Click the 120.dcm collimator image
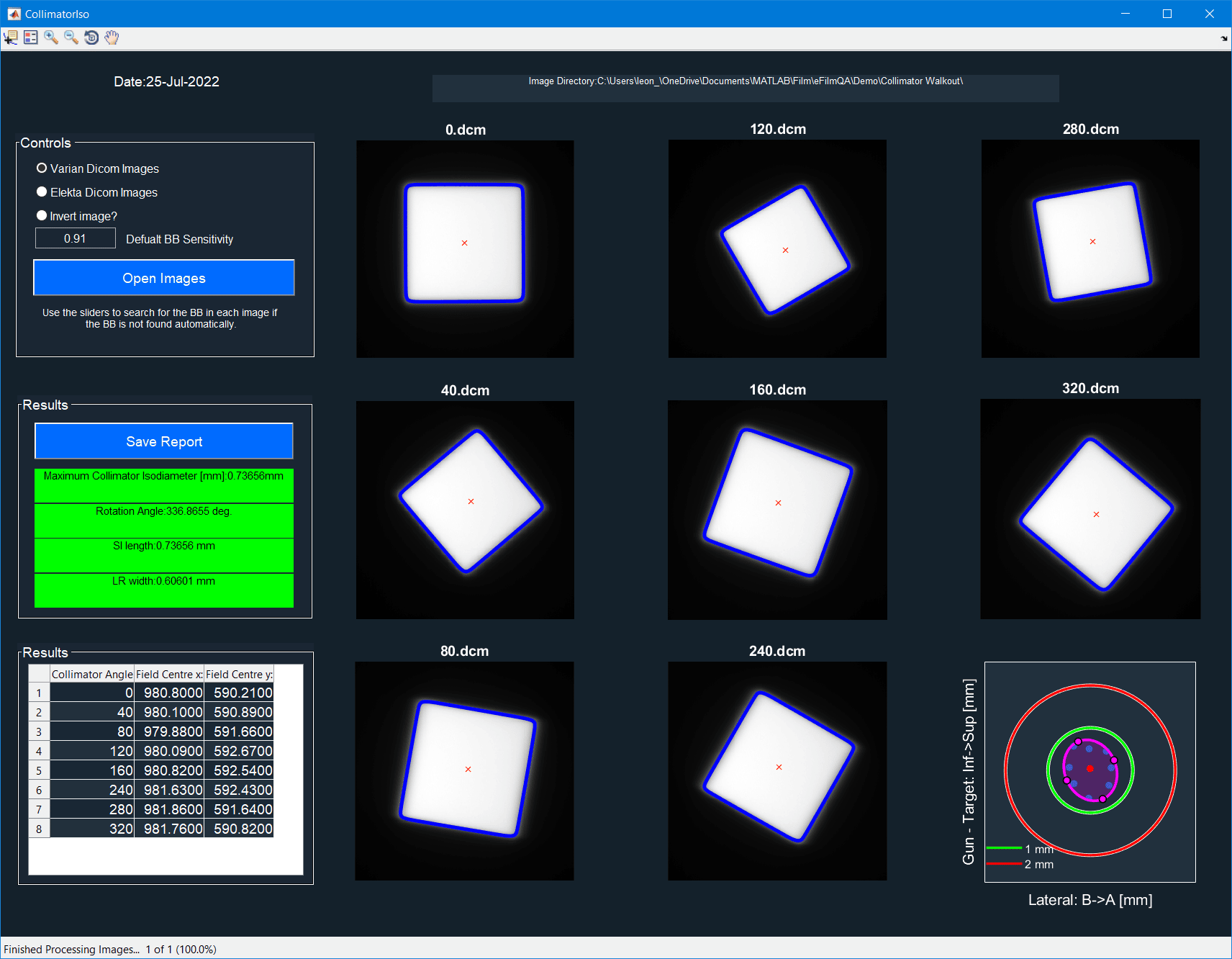The height and width of the screenshot is (959, 1232). [x=777, y=249]
